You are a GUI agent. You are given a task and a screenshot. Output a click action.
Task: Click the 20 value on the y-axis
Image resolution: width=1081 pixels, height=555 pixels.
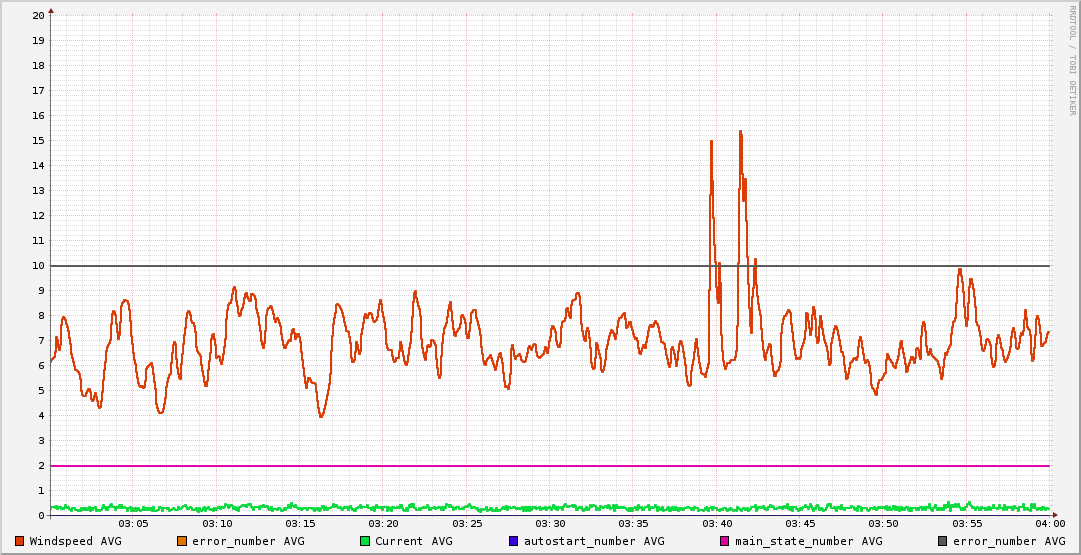coord(38,16)
